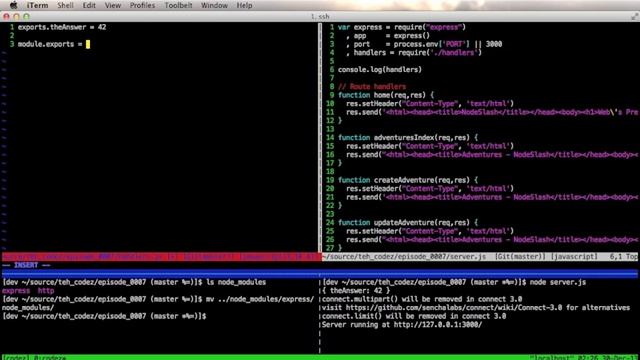
Task: Open the iTerm application menu
Action: point(38,5)
